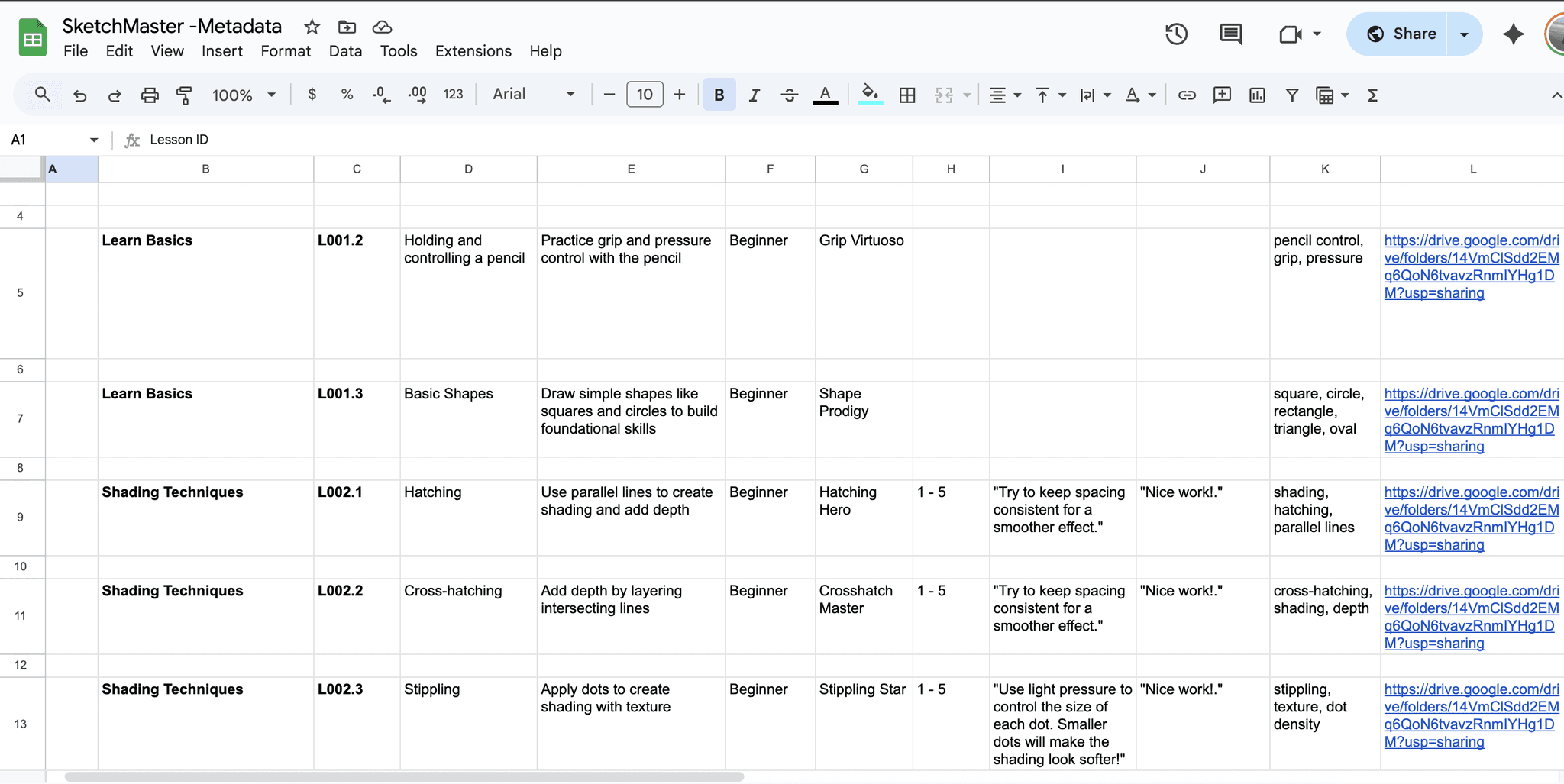This screenshot has width=1564, height=784.
Task: Open the name box dropdown
Action: [94, 140]
